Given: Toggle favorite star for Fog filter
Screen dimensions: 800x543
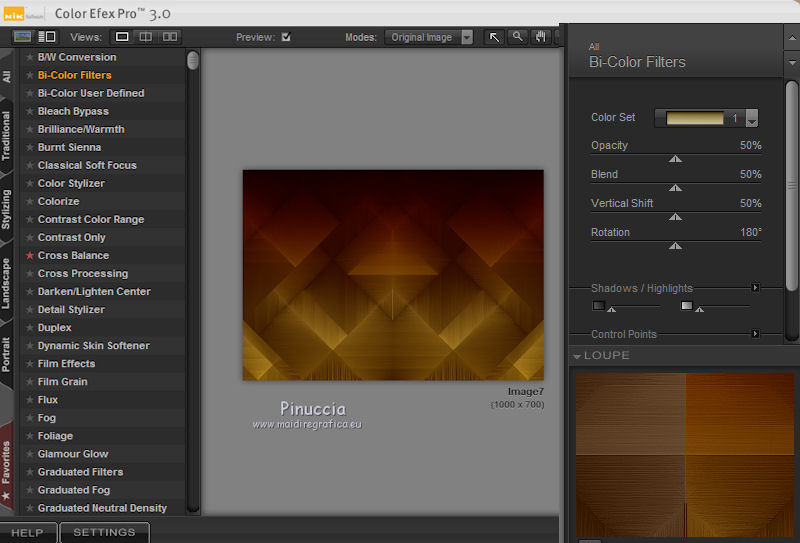Looking at the screenshot, I should pyautogui.click(x=30, y=418).
